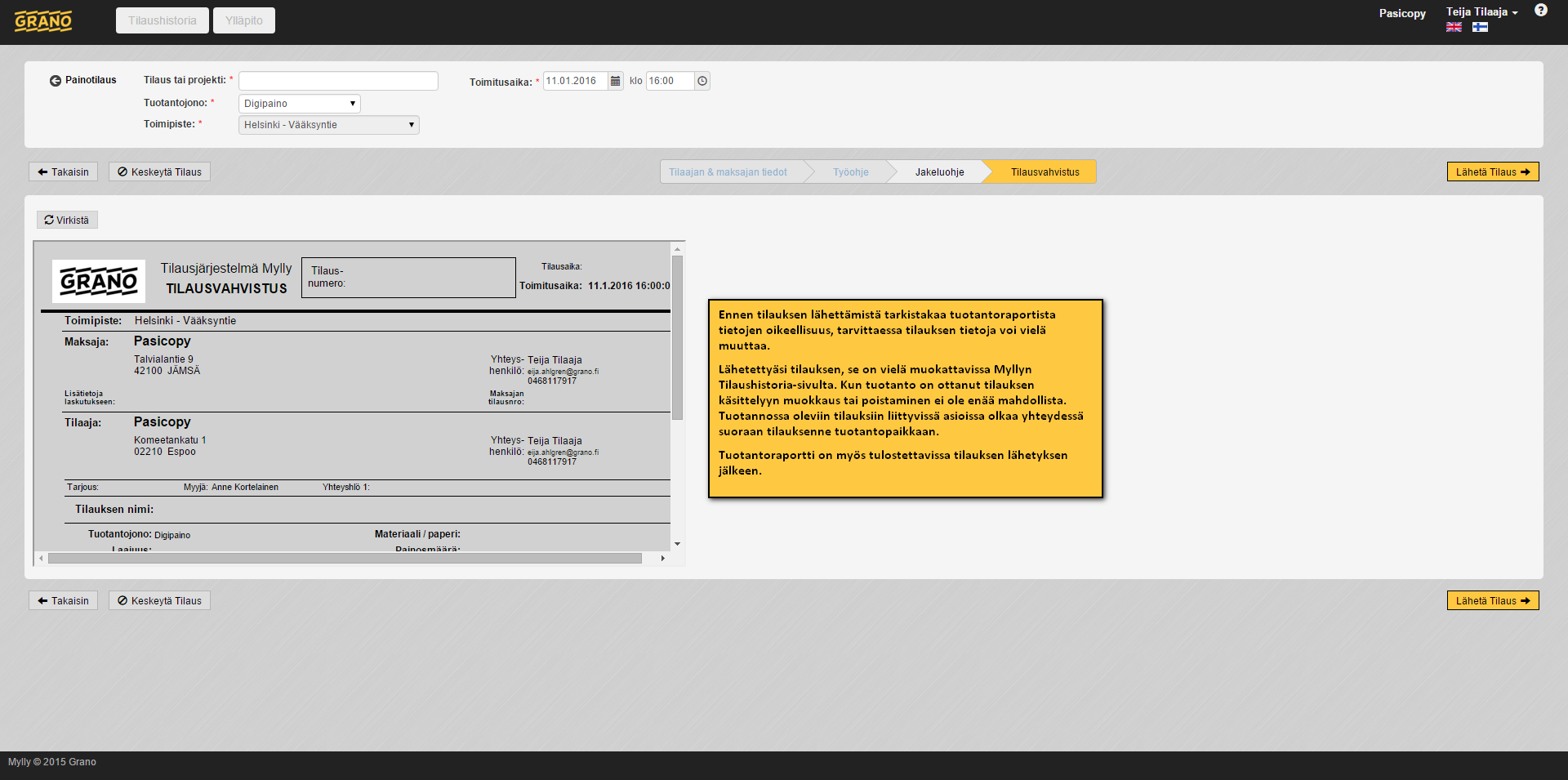Open the calendar date picker icon
This screenshot has height=780, width=1568.
(x=616, y=81)
